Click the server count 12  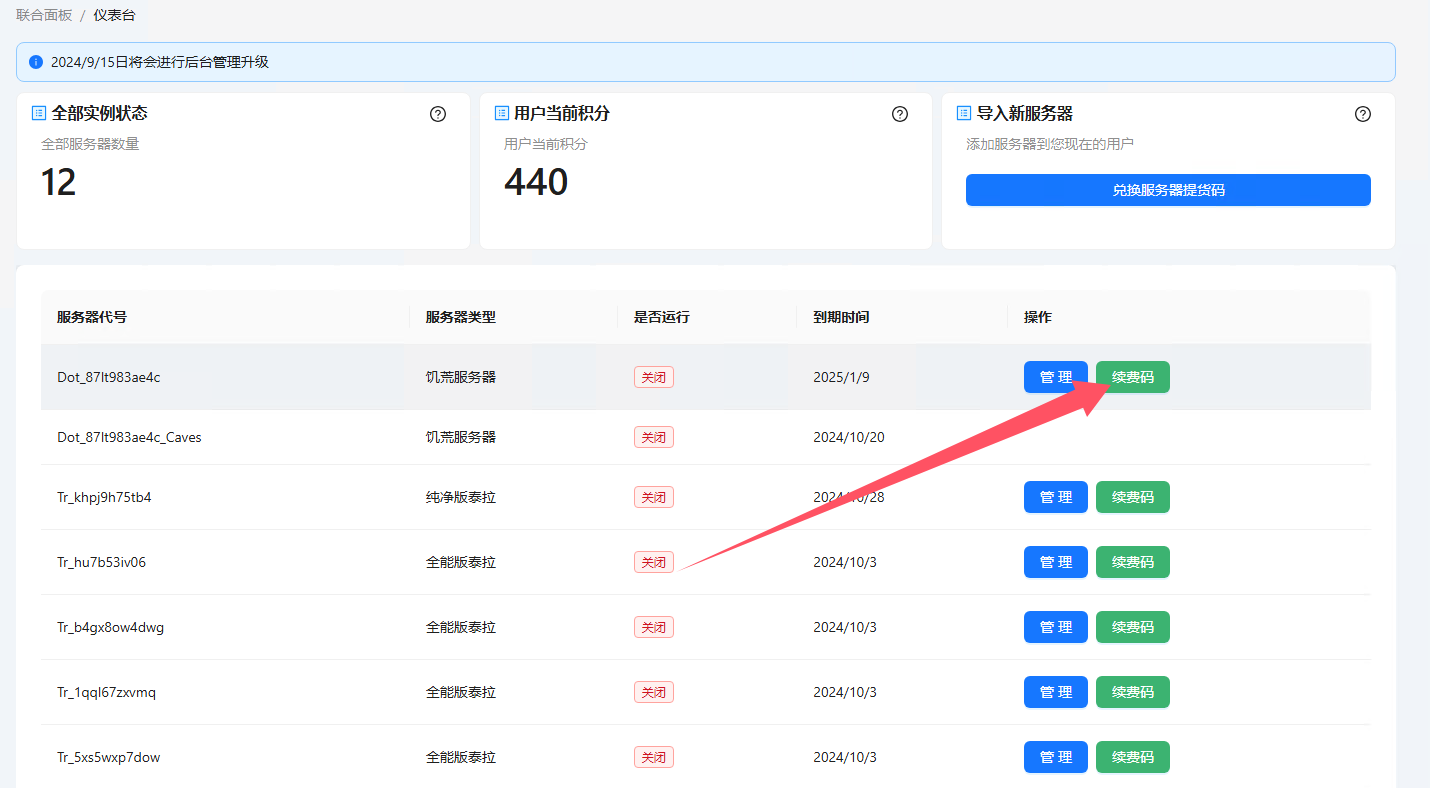coord(58,182)
